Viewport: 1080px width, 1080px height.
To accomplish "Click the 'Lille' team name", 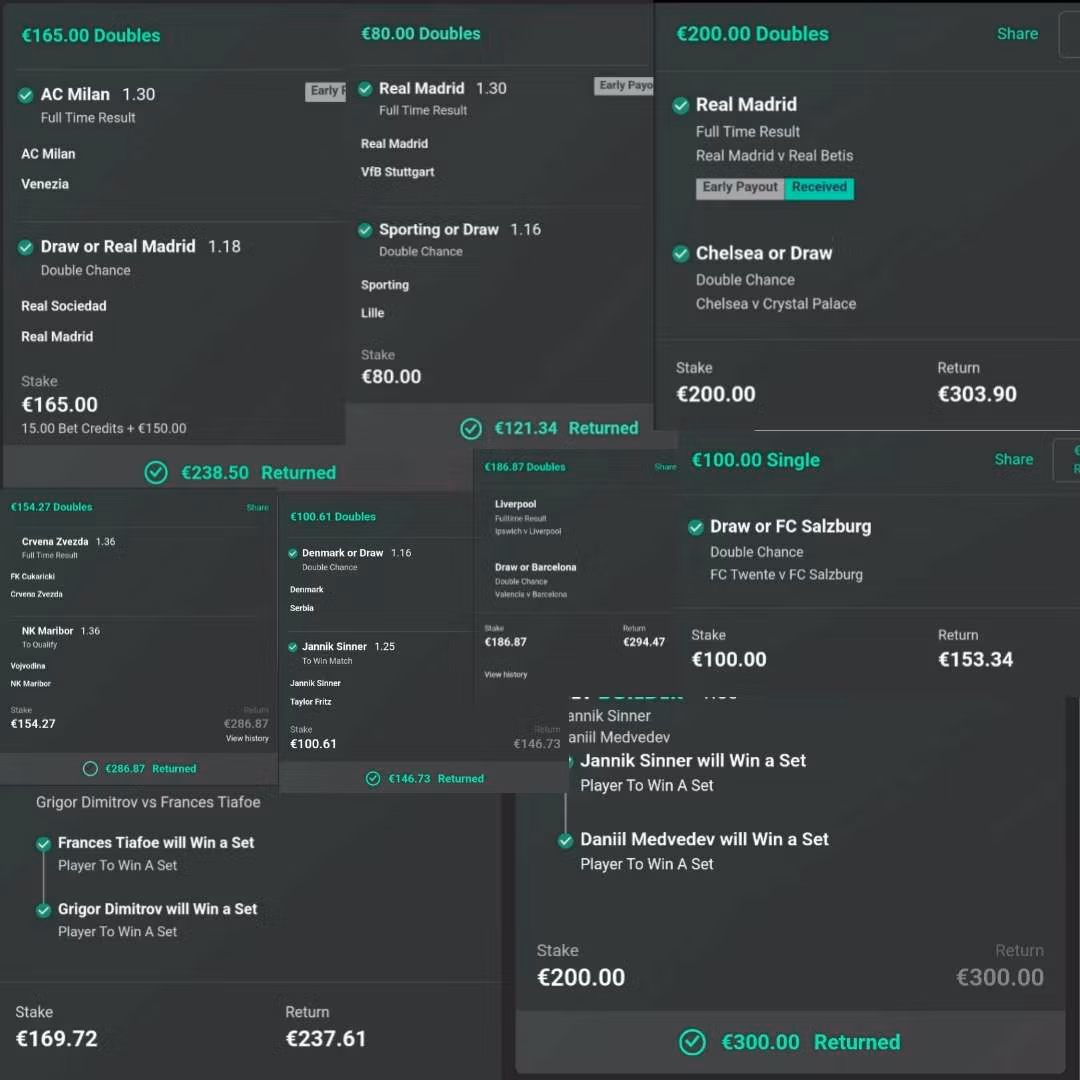I will pyautogui.click(x=373, y=313).
